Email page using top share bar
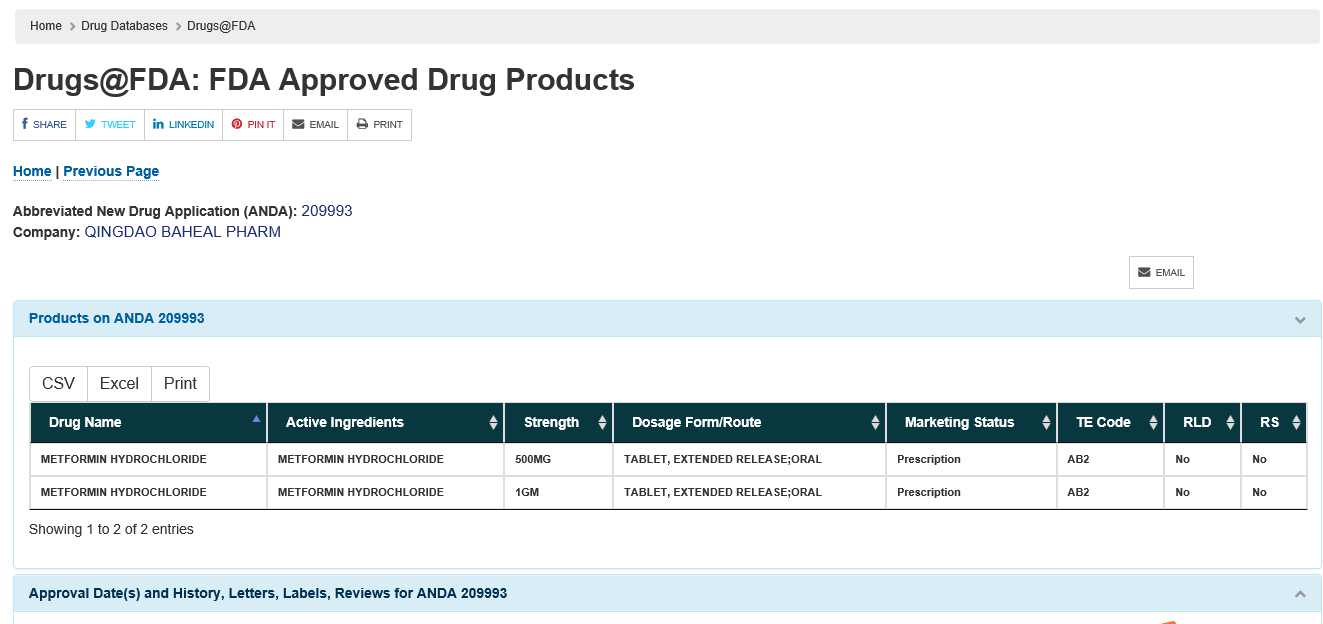The width and height of the screenshot is (1323, 624). 315,125
